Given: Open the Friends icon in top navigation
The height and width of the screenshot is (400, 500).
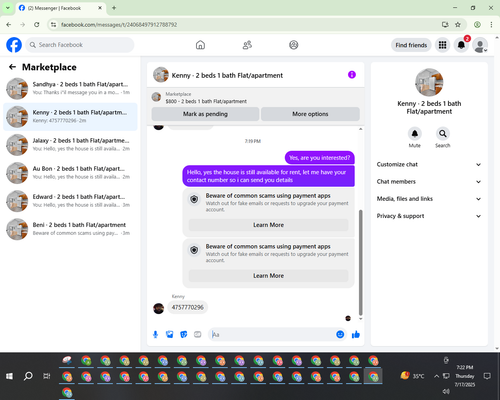Looking at the screenshot, I should pos(247,45).
